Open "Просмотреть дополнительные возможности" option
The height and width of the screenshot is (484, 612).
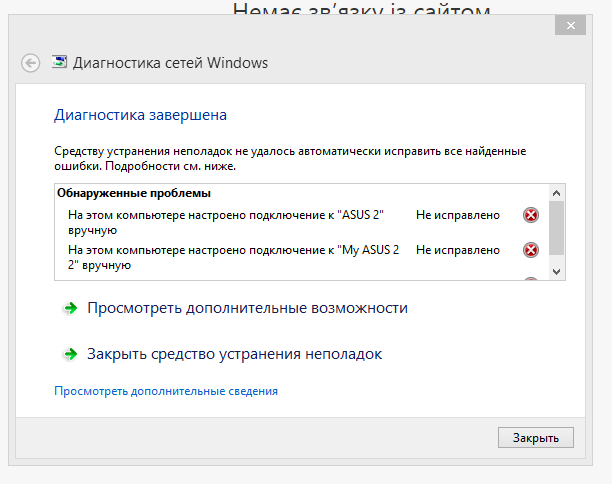[247, 308]
